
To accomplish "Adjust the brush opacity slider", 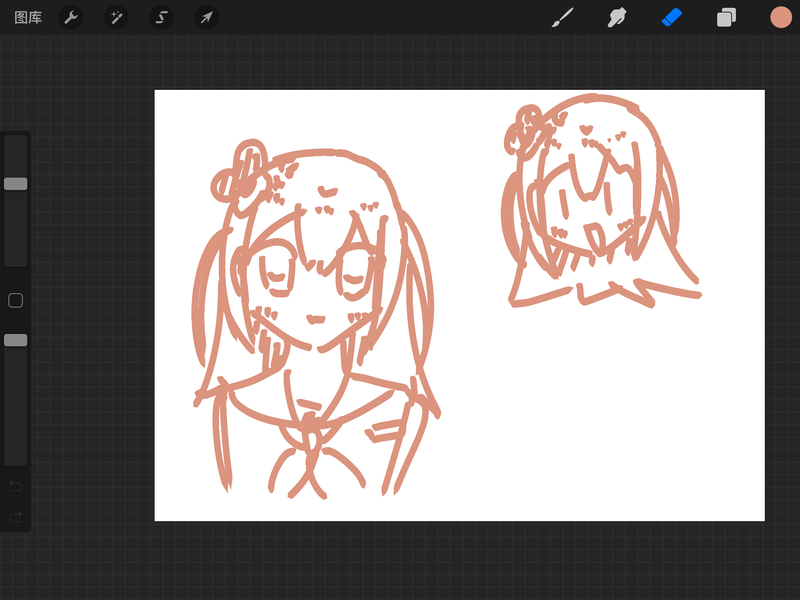I will click(x=14, y=340).
